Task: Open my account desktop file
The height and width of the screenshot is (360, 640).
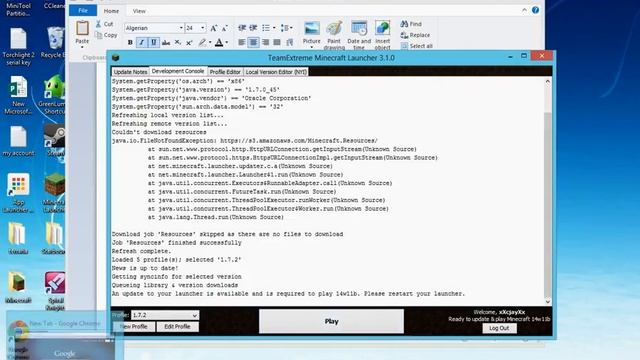Action: pos(18,141)
